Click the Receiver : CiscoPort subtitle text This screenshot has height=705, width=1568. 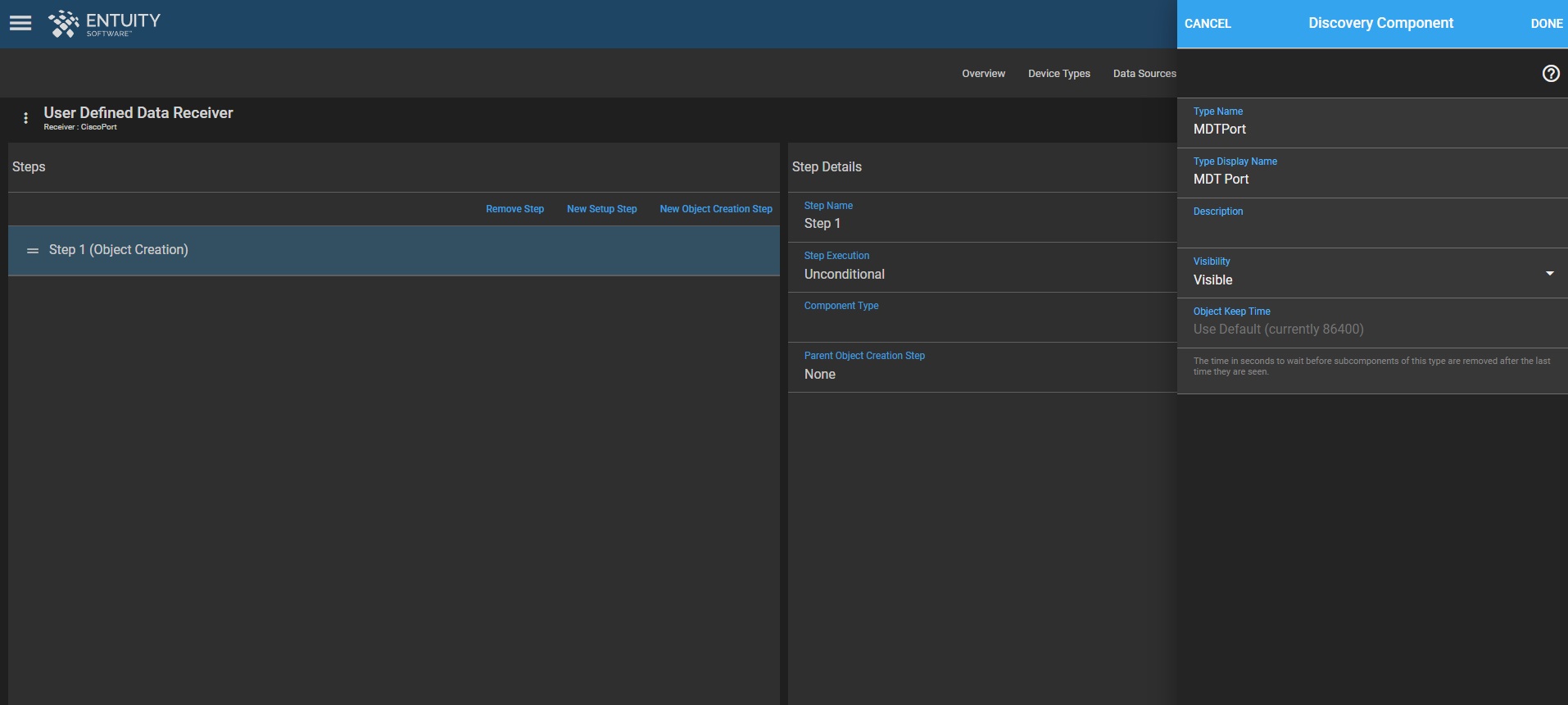pyautogui.click(x=80, y=127)
